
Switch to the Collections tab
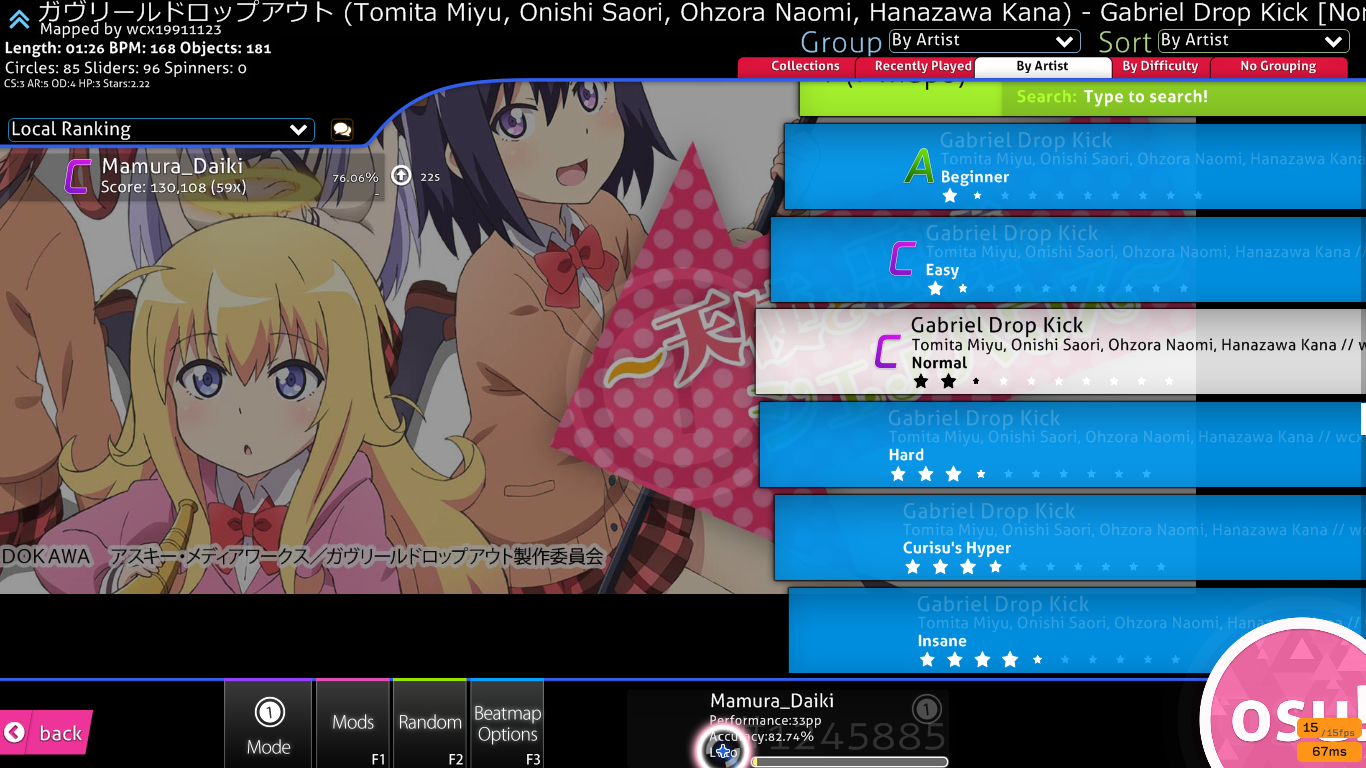coord(805,67)
